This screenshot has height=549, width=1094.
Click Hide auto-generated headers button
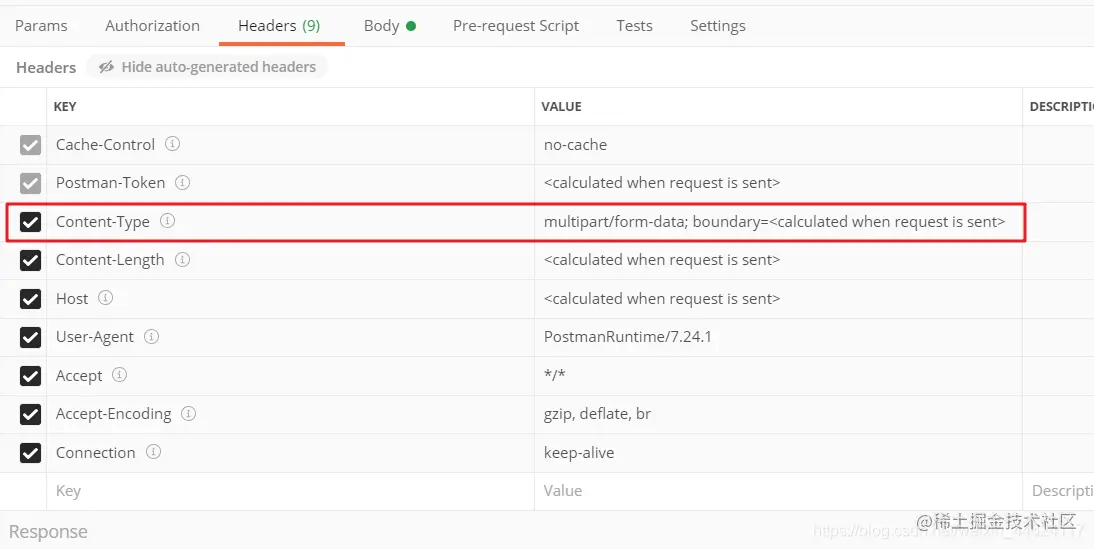coord(207,67)
